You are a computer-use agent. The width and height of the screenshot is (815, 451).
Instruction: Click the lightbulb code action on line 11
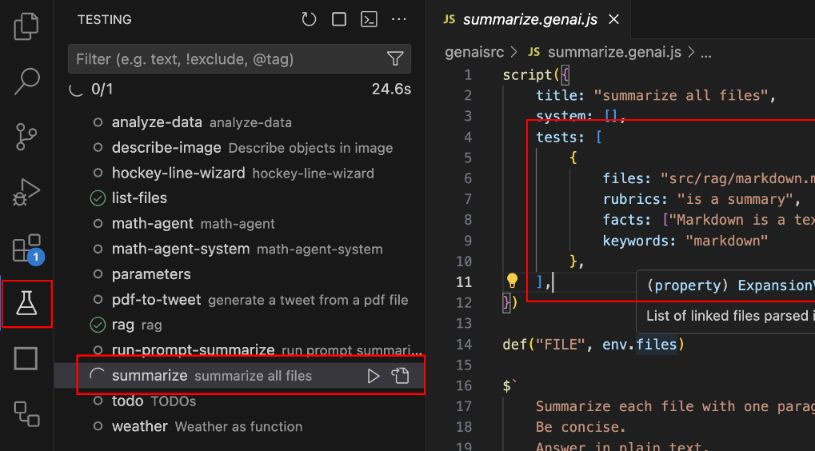pos(512,281)
